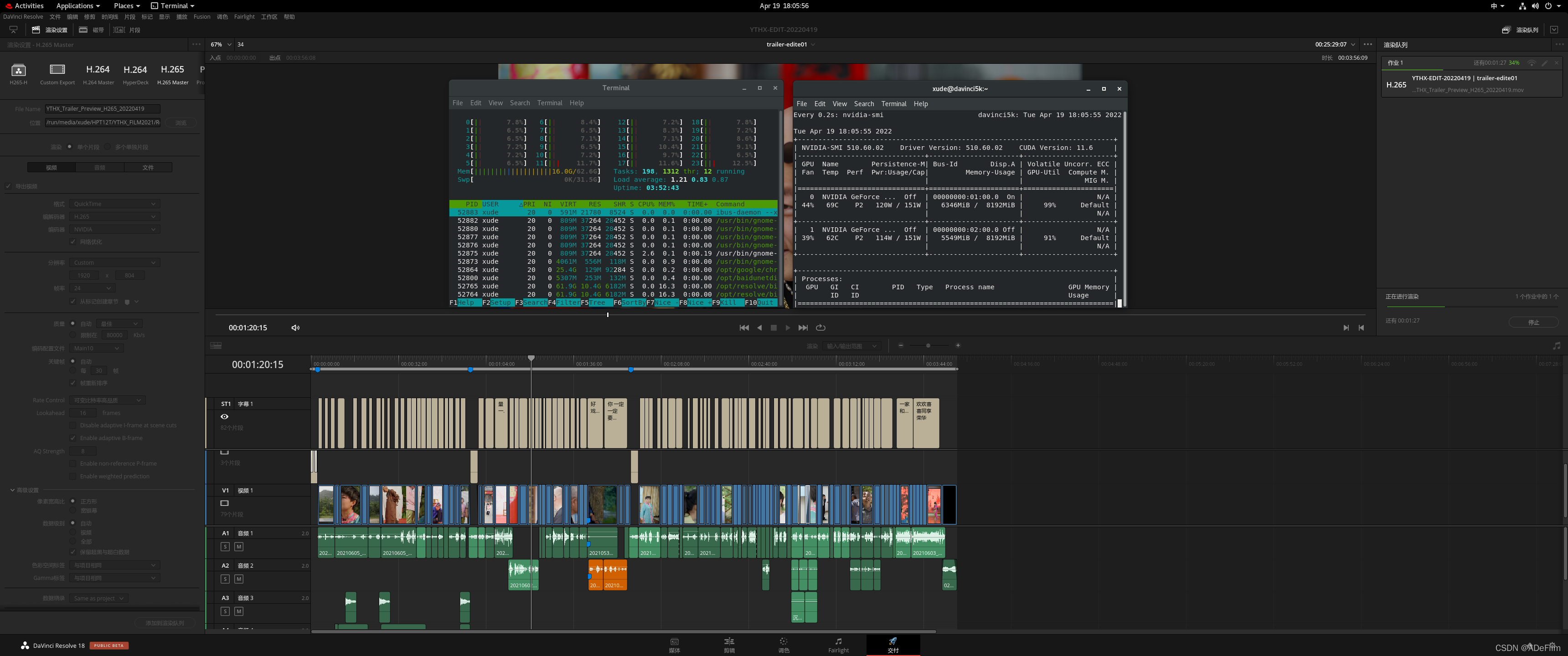Viewport: 1568px width, 656px height.
Task: Open the Fairlight page
Action: 838,645
